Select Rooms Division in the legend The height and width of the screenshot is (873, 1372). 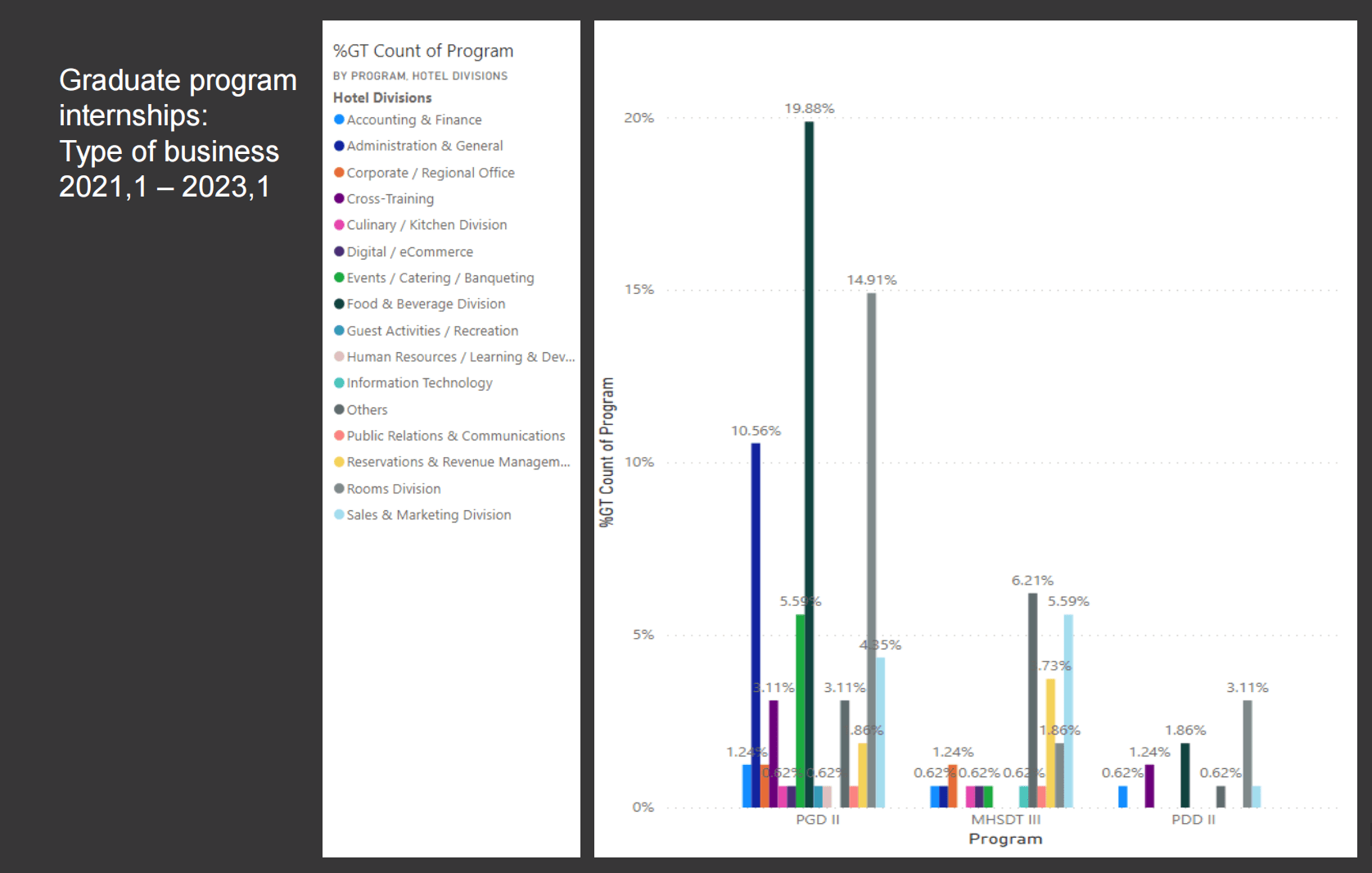click(387, 489)
